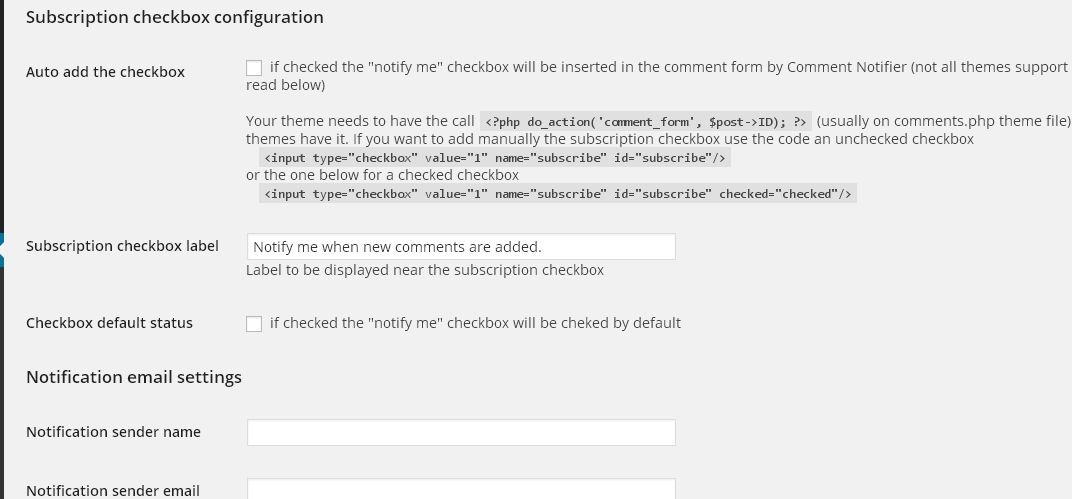The height and width of the screenshot is (499, 1072).
Task: Select the Notification sender email input
Action: click(461, 489)
